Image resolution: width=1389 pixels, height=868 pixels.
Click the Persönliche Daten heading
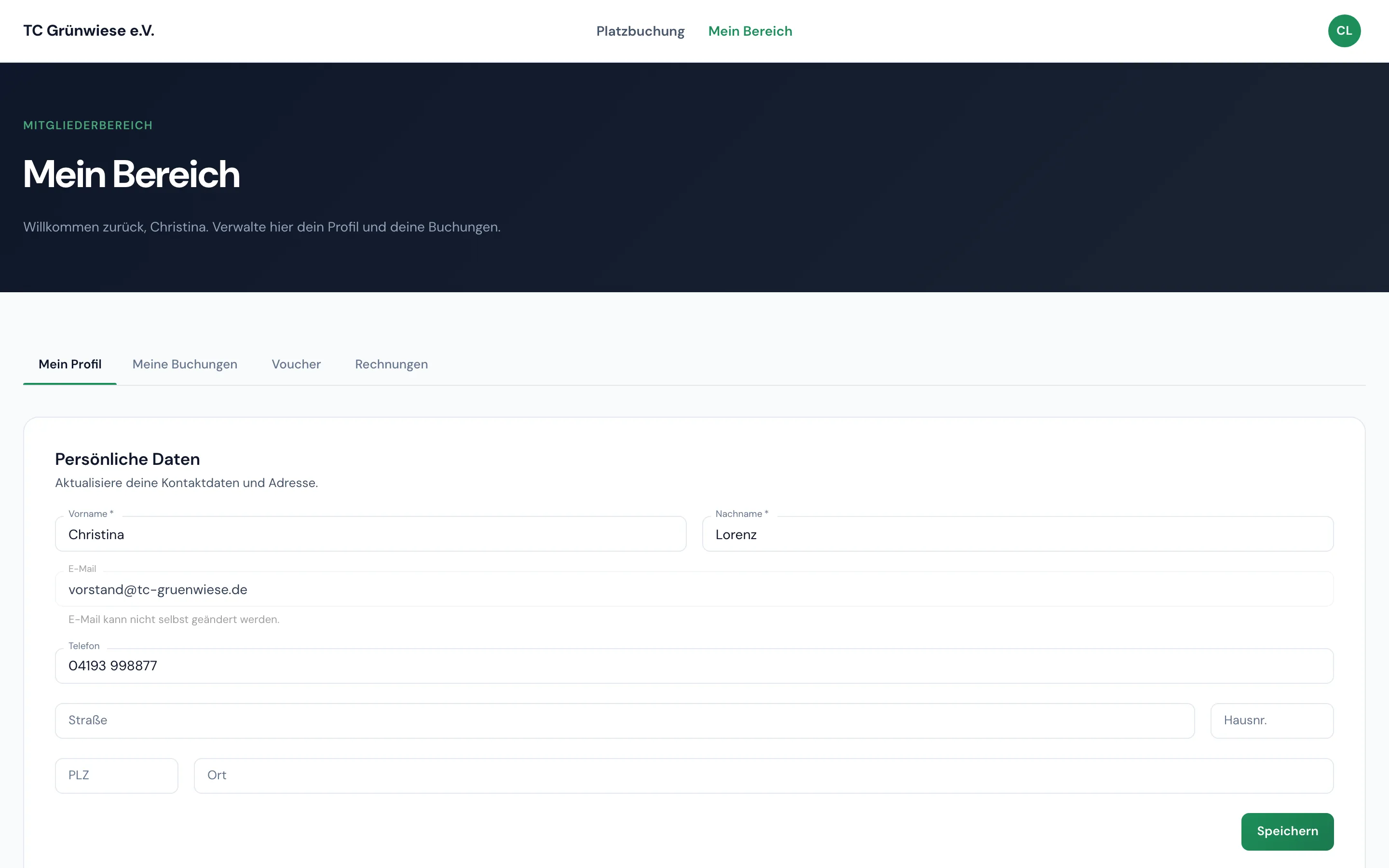click(x=127, y=459)
